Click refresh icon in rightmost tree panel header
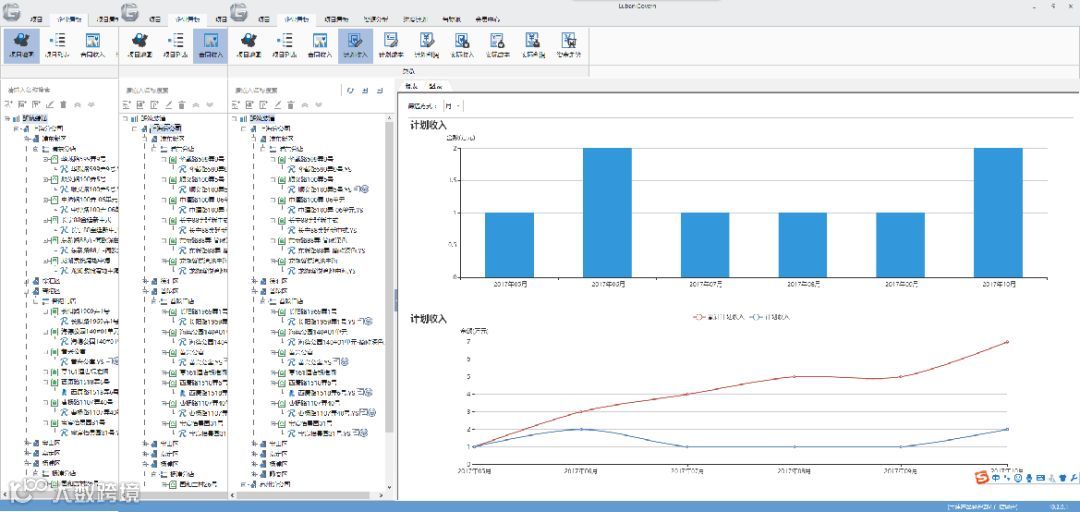 349,90
